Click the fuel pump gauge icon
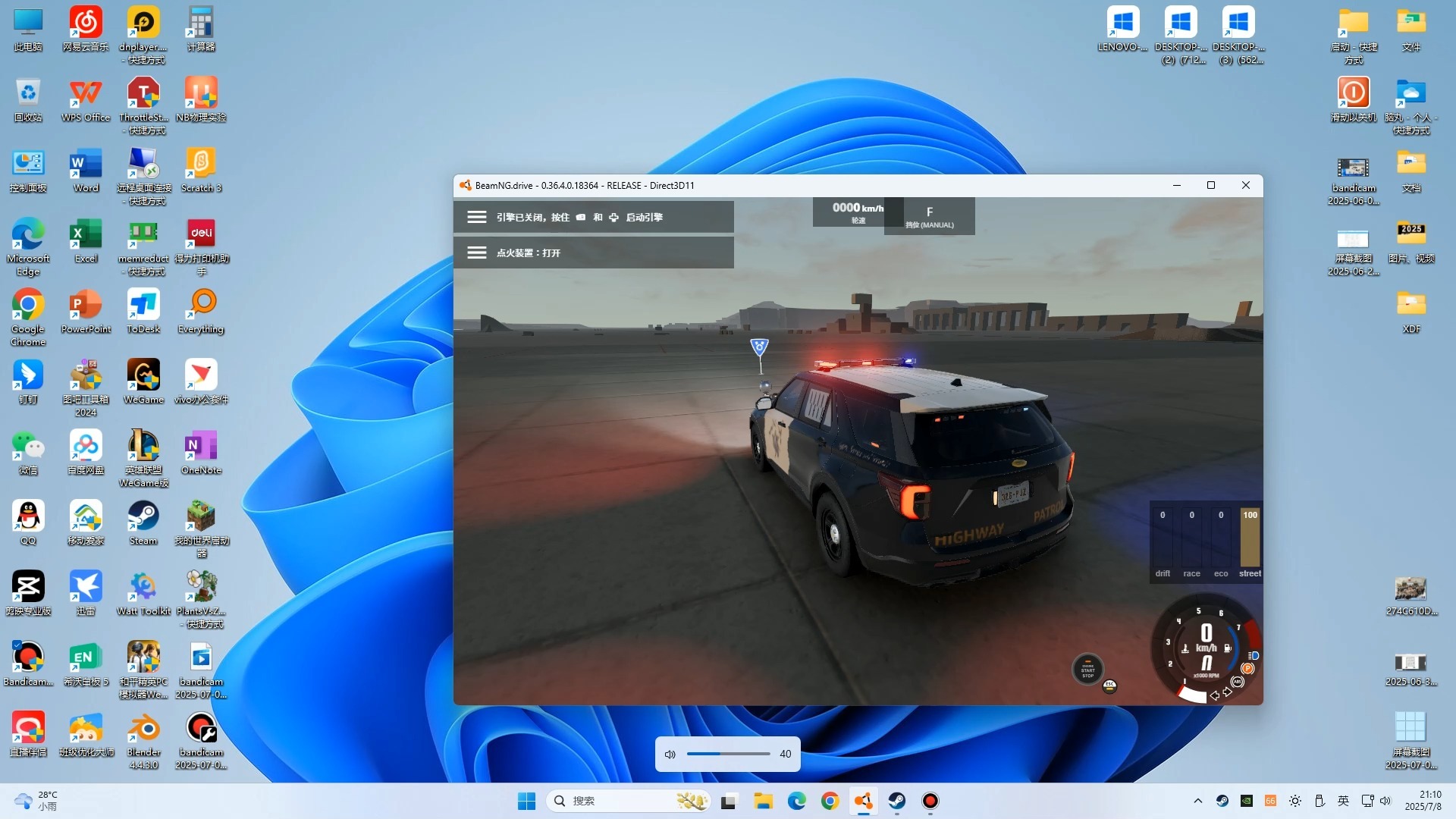 [x=1228, y=648]
